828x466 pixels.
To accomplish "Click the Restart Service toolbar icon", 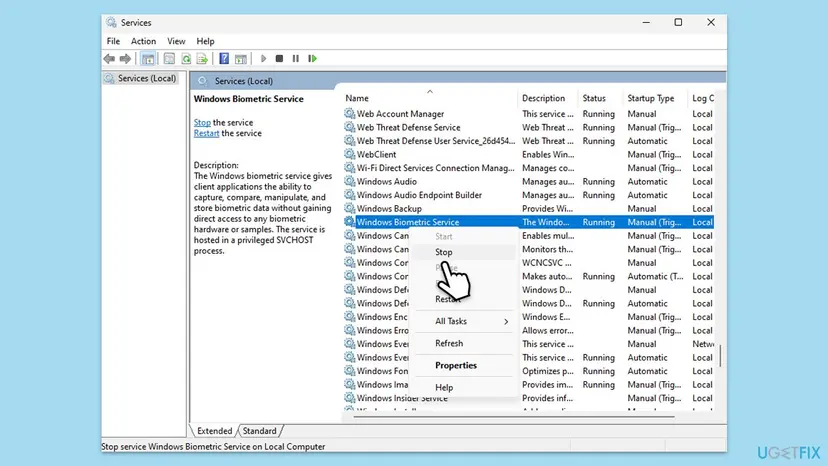I will [313, 59].
